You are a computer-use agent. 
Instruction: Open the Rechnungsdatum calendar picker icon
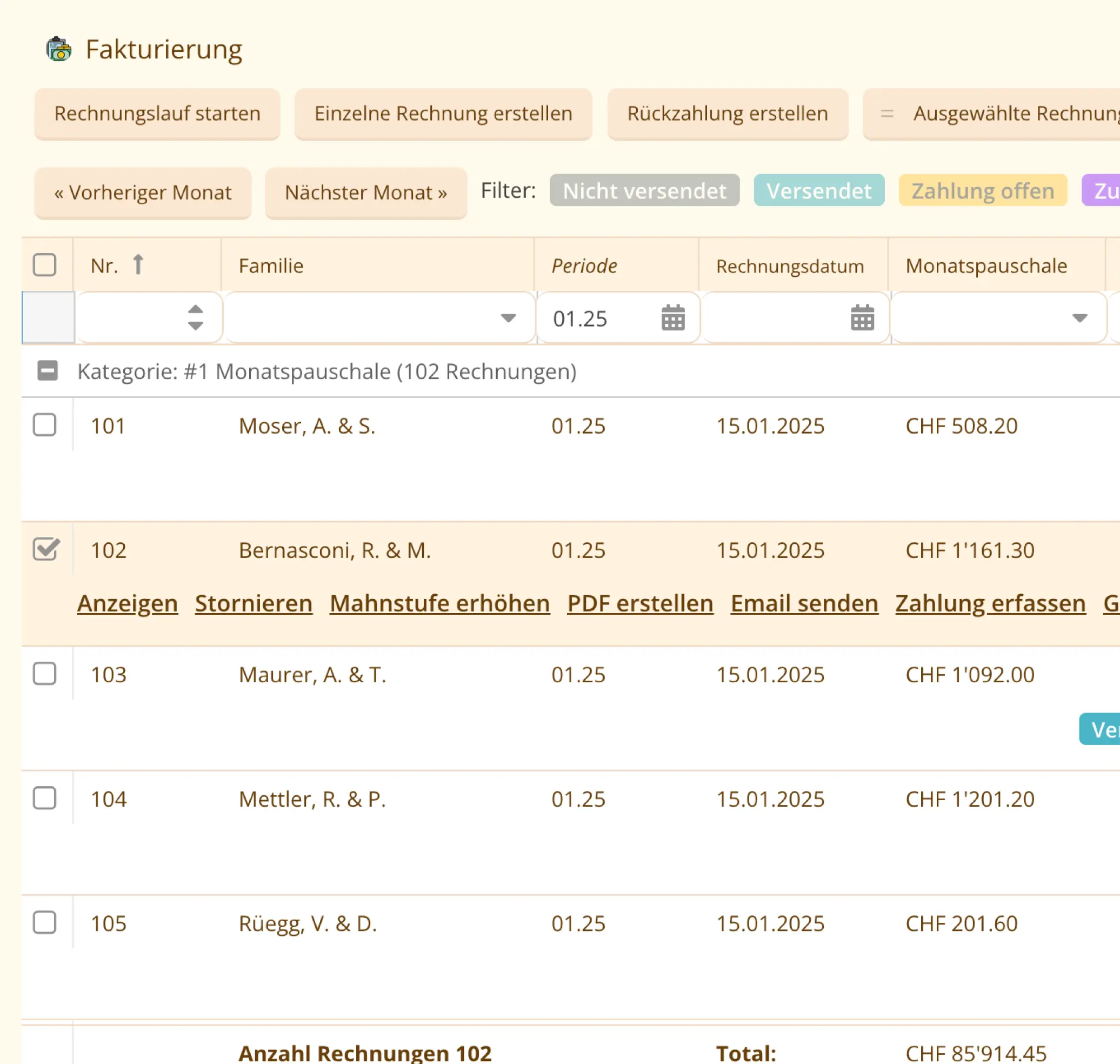click(862, 317)
